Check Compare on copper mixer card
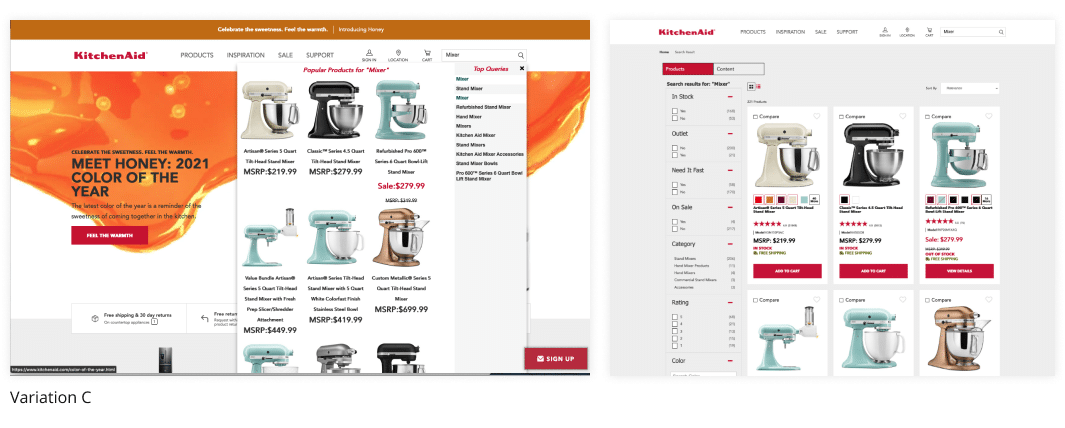 click(928, 300)
